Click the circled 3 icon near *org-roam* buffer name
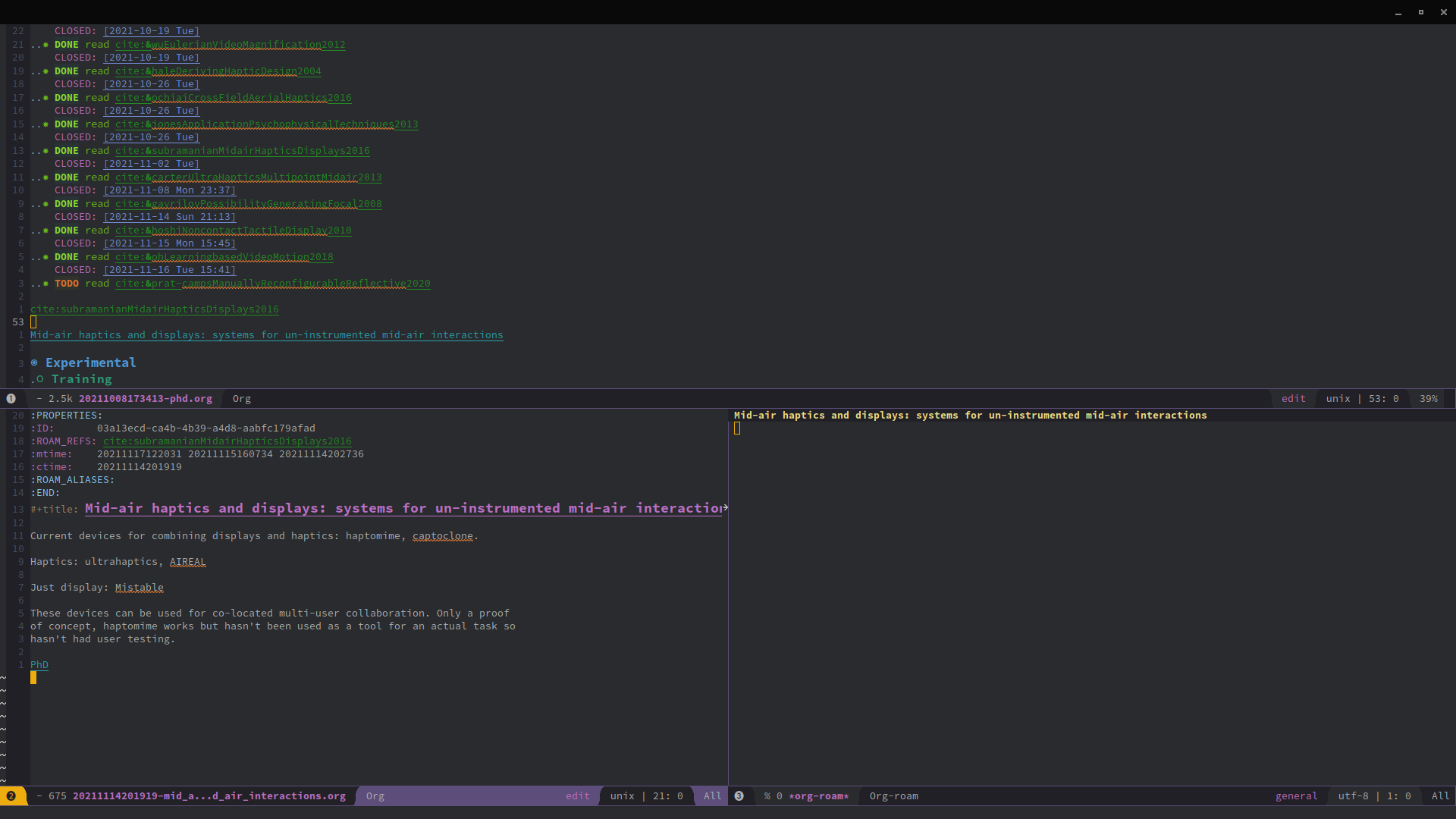Viewport: 1456px width, 819px height. pyautogui.click(x=739, y=795)
